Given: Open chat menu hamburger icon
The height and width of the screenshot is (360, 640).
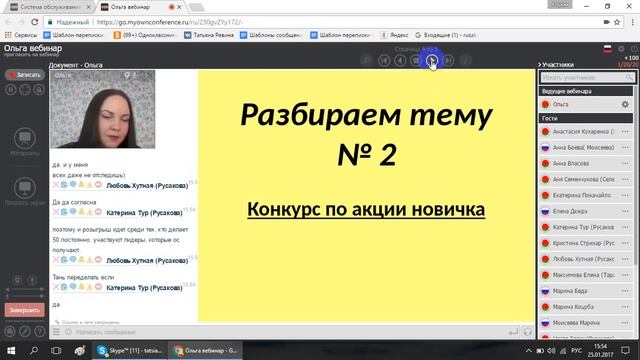Looking at the screenshot, I should (56, 332).
